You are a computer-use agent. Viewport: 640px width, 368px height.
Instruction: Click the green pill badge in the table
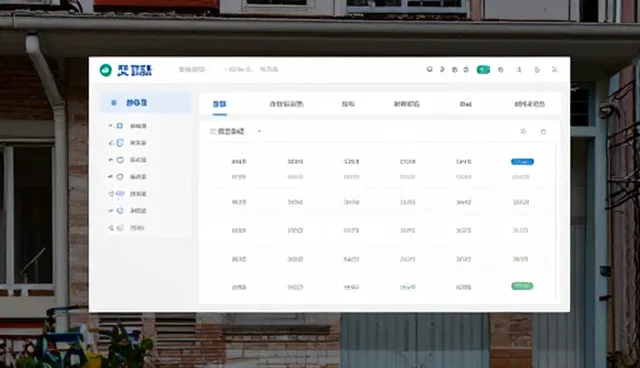click(522, 286)
